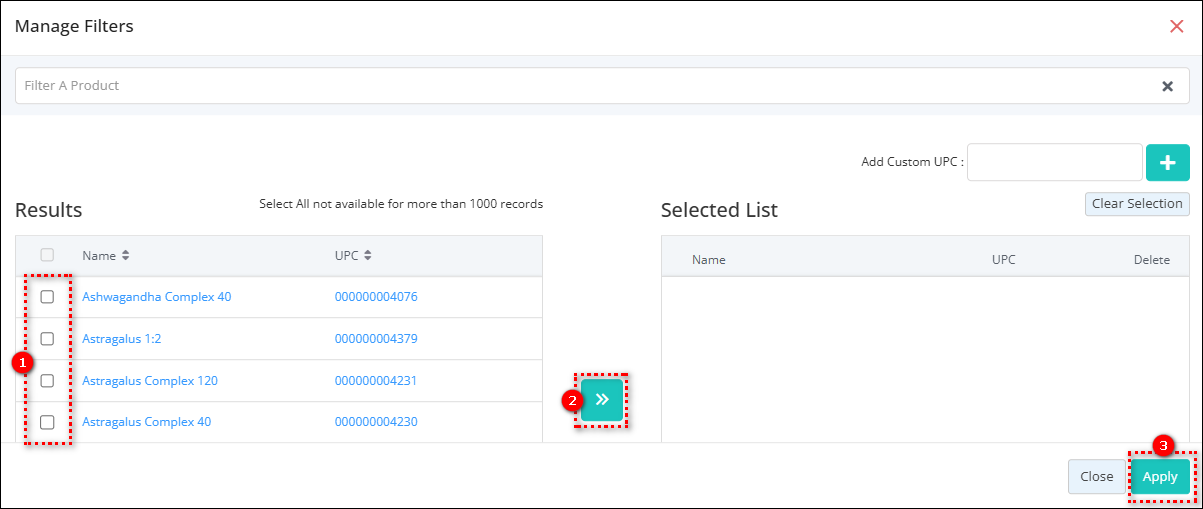Focus the Add Custom UPC text box
Viewport: 1203px width, 509px height.
coord(1054,162)
